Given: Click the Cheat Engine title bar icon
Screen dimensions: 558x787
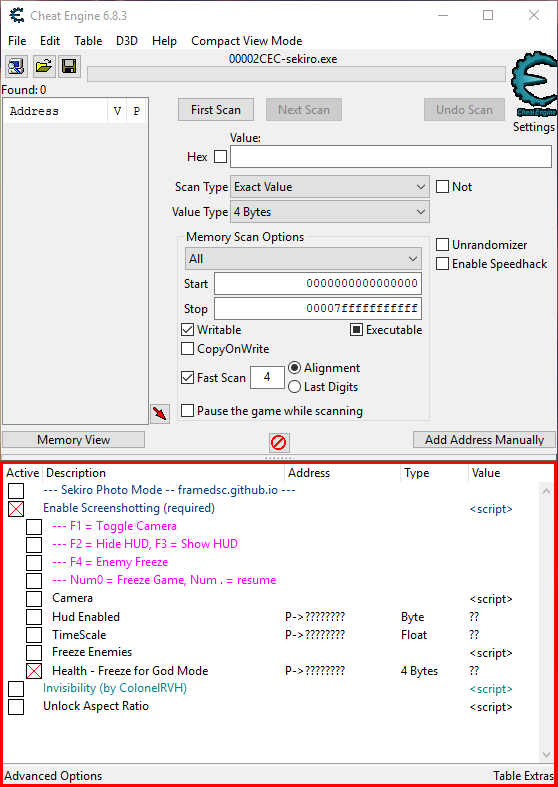Looking at the screenshot, I should (17, 16).
